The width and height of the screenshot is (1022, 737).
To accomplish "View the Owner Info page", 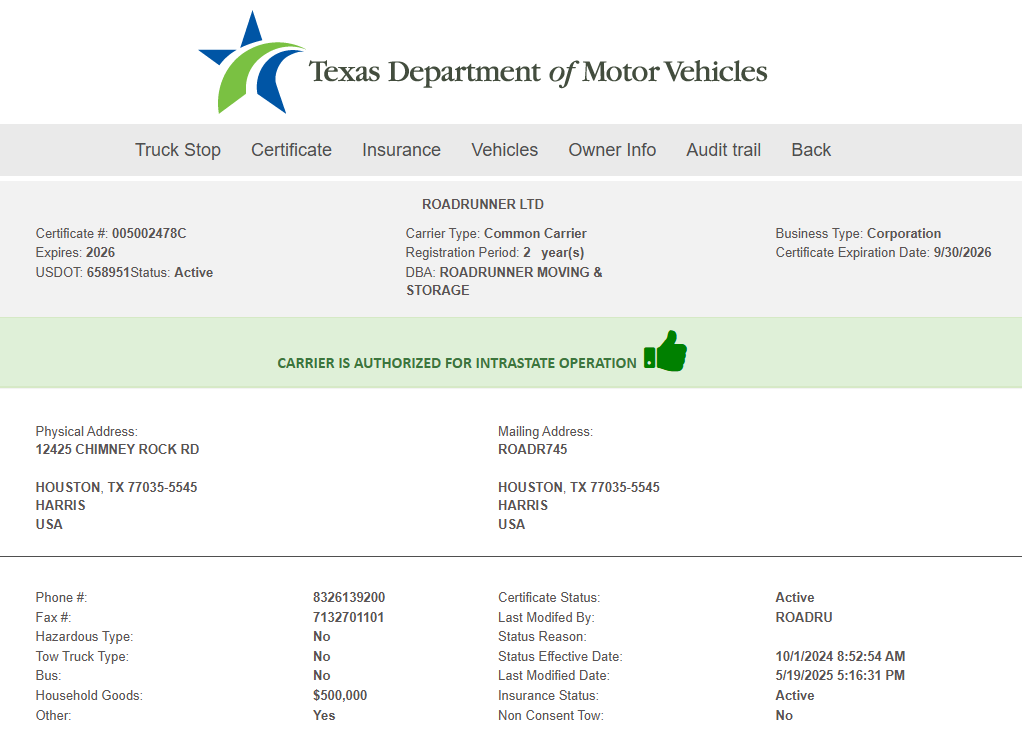I will click(x=612, y=150).
